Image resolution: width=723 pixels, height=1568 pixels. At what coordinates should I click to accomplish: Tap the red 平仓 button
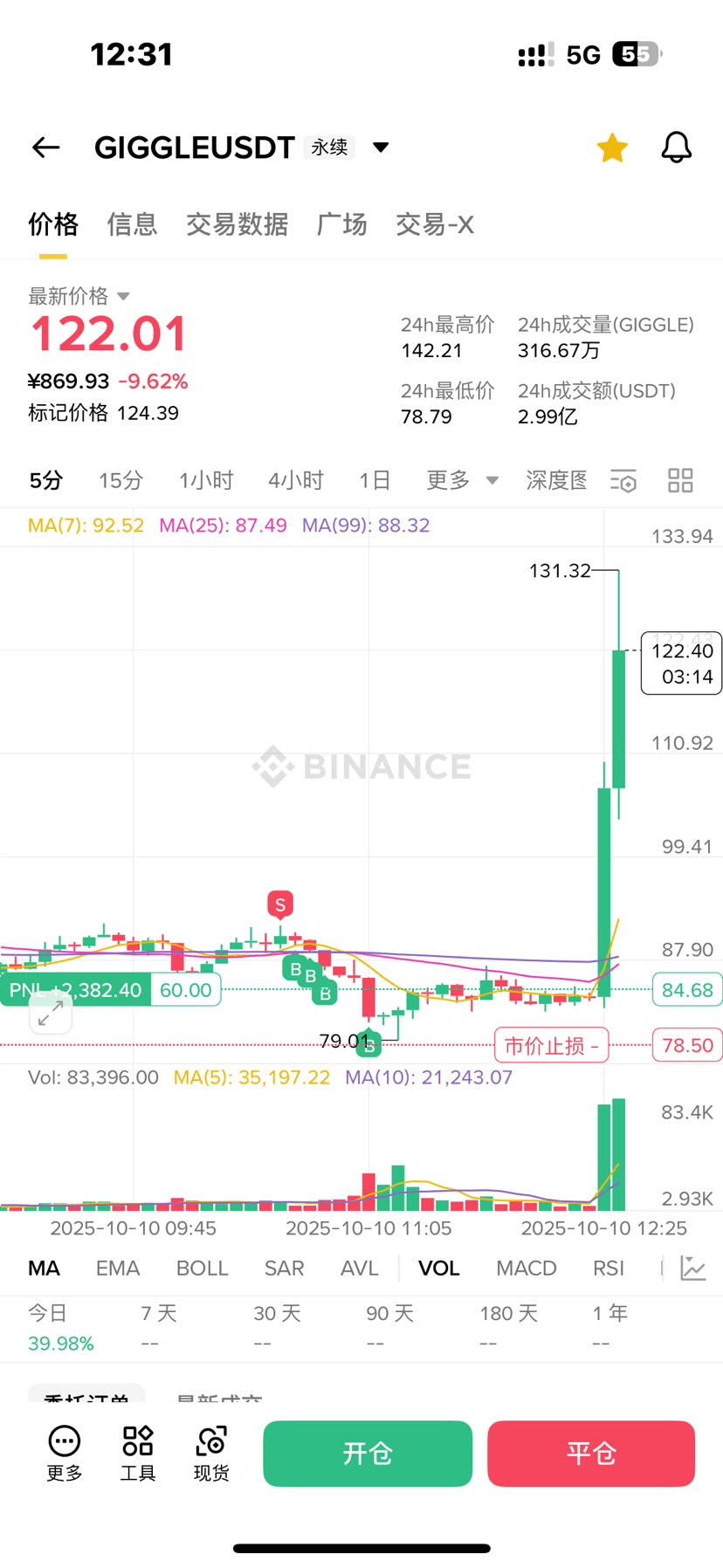click(x=591, y=1454)
